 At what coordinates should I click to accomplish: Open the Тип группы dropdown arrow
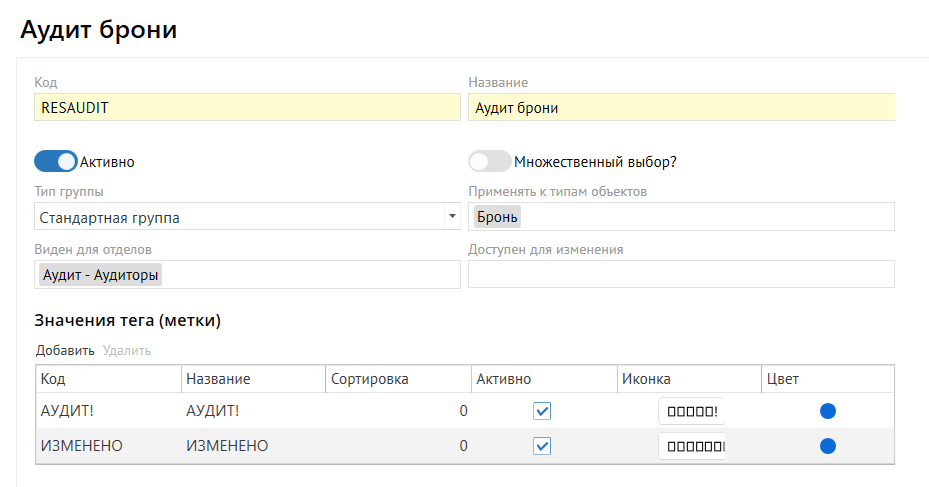(451, 216)
